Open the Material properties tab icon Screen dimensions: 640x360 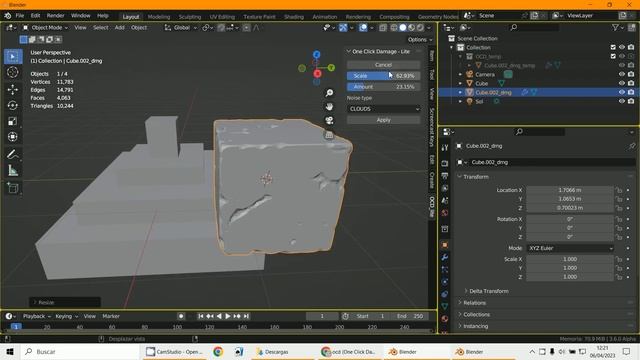pos(445,318)
